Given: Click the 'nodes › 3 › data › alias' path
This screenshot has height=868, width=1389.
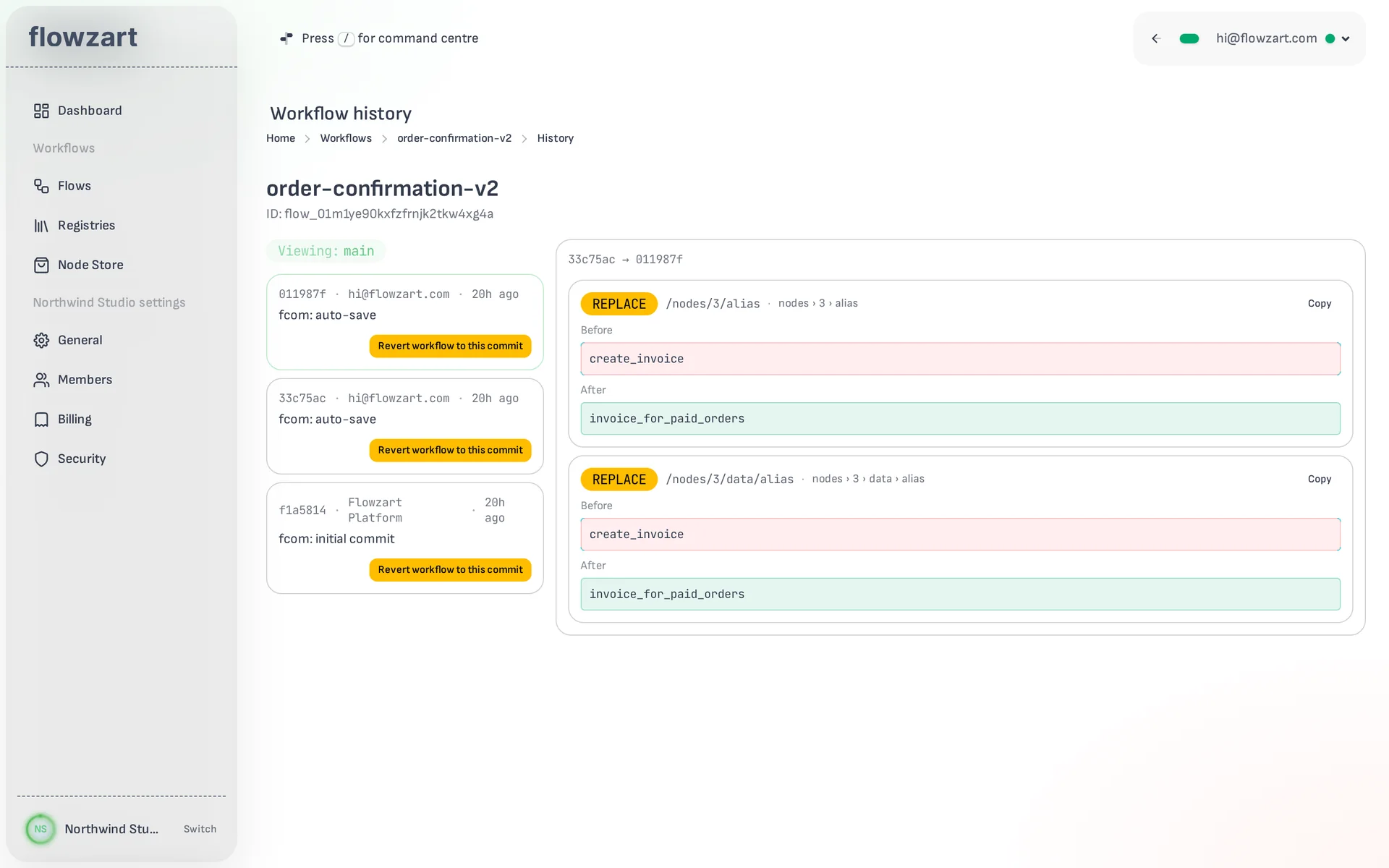Looking at the screenshot, I should click(868, 479).
